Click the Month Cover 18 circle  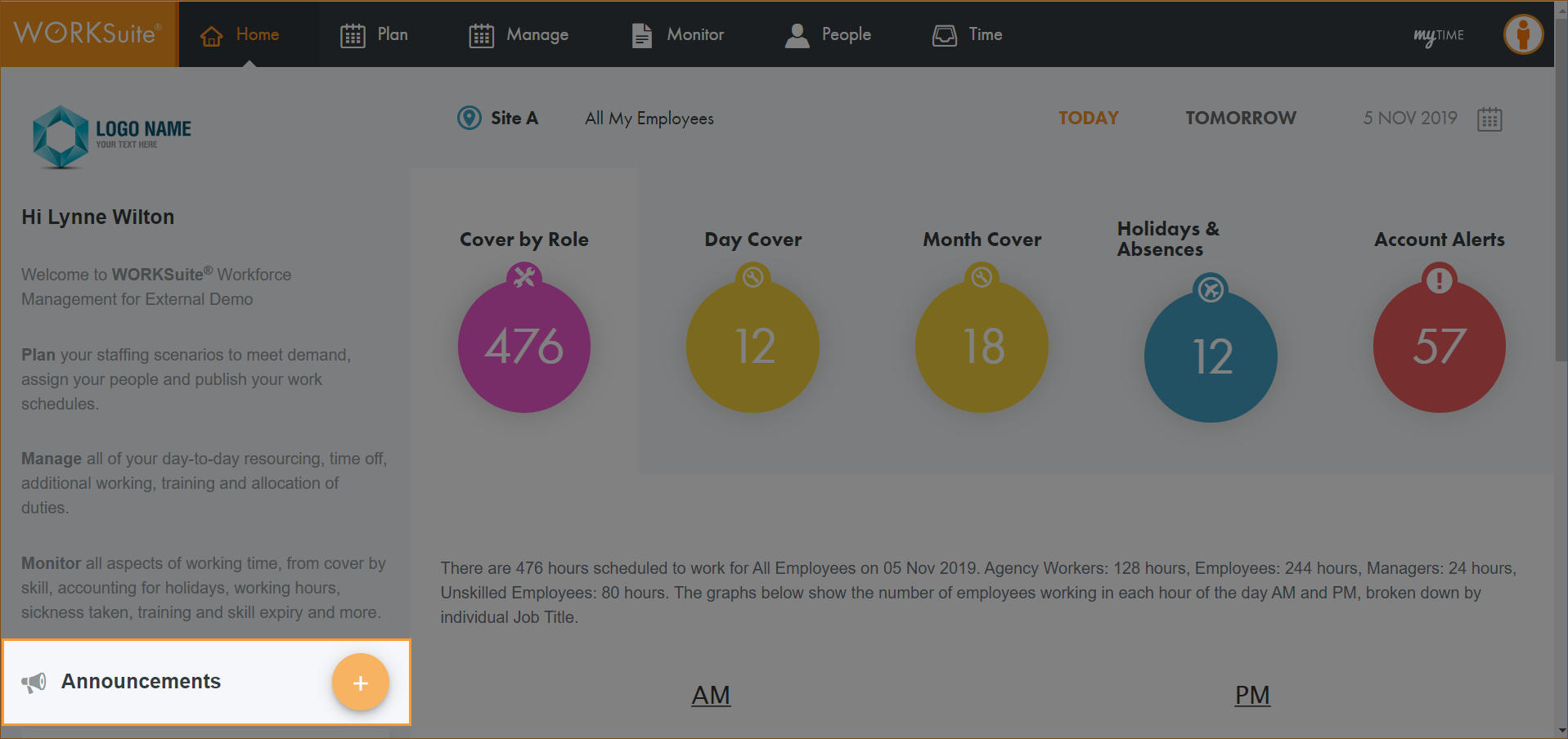click(982, 346)
